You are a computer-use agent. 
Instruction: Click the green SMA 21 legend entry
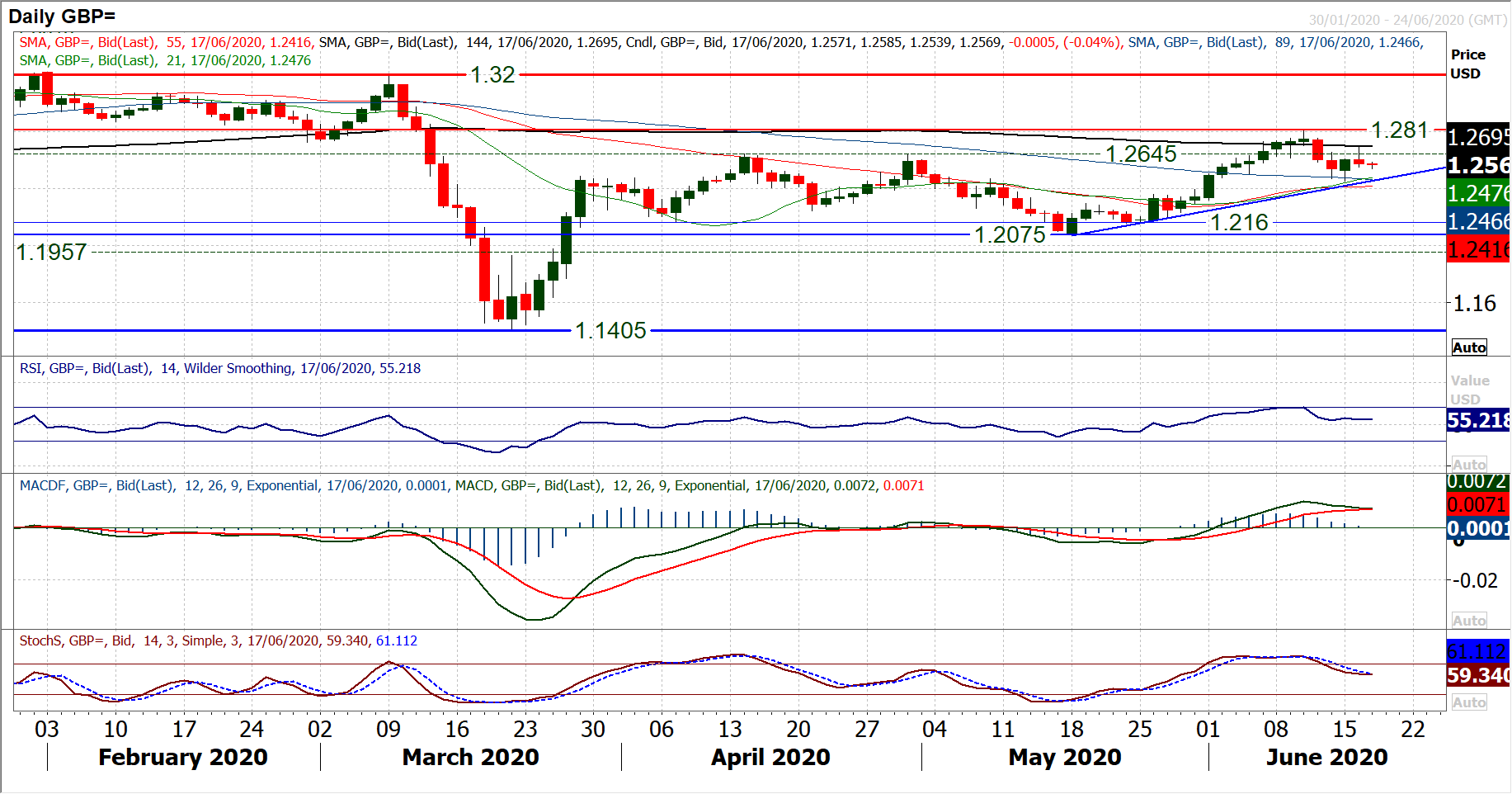click(165, 60)
